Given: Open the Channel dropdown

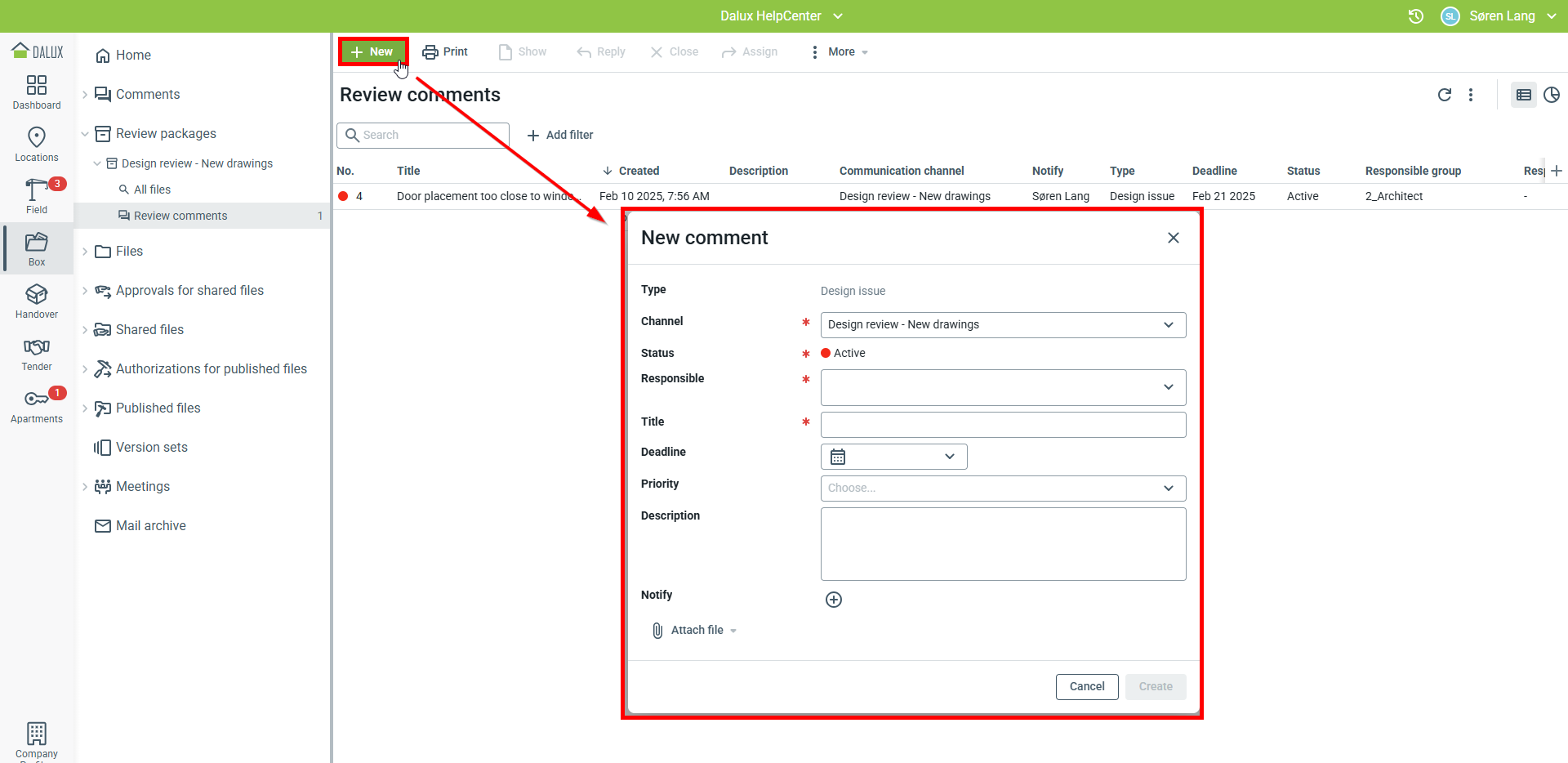Looking at the screenshot, I should [1002, 325].
